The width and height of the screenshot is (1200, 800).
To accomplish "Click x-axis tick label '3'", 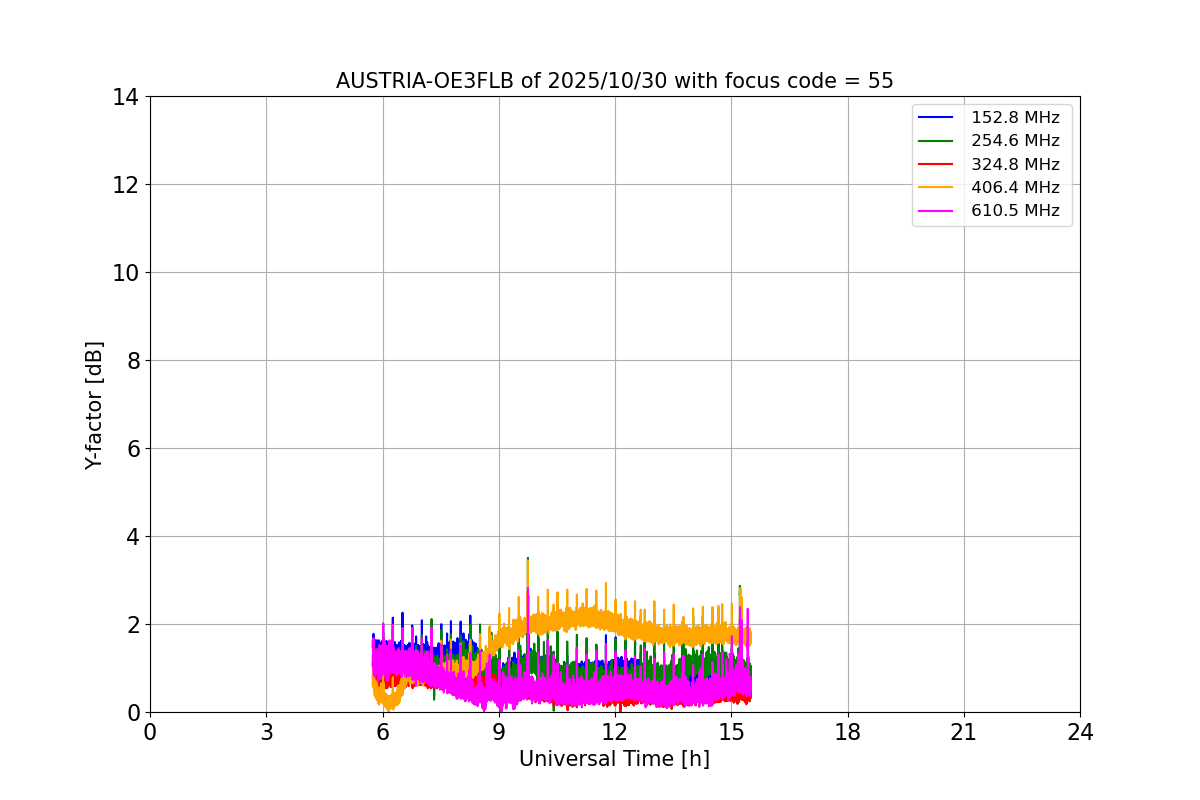I will [x=266, y=732].
